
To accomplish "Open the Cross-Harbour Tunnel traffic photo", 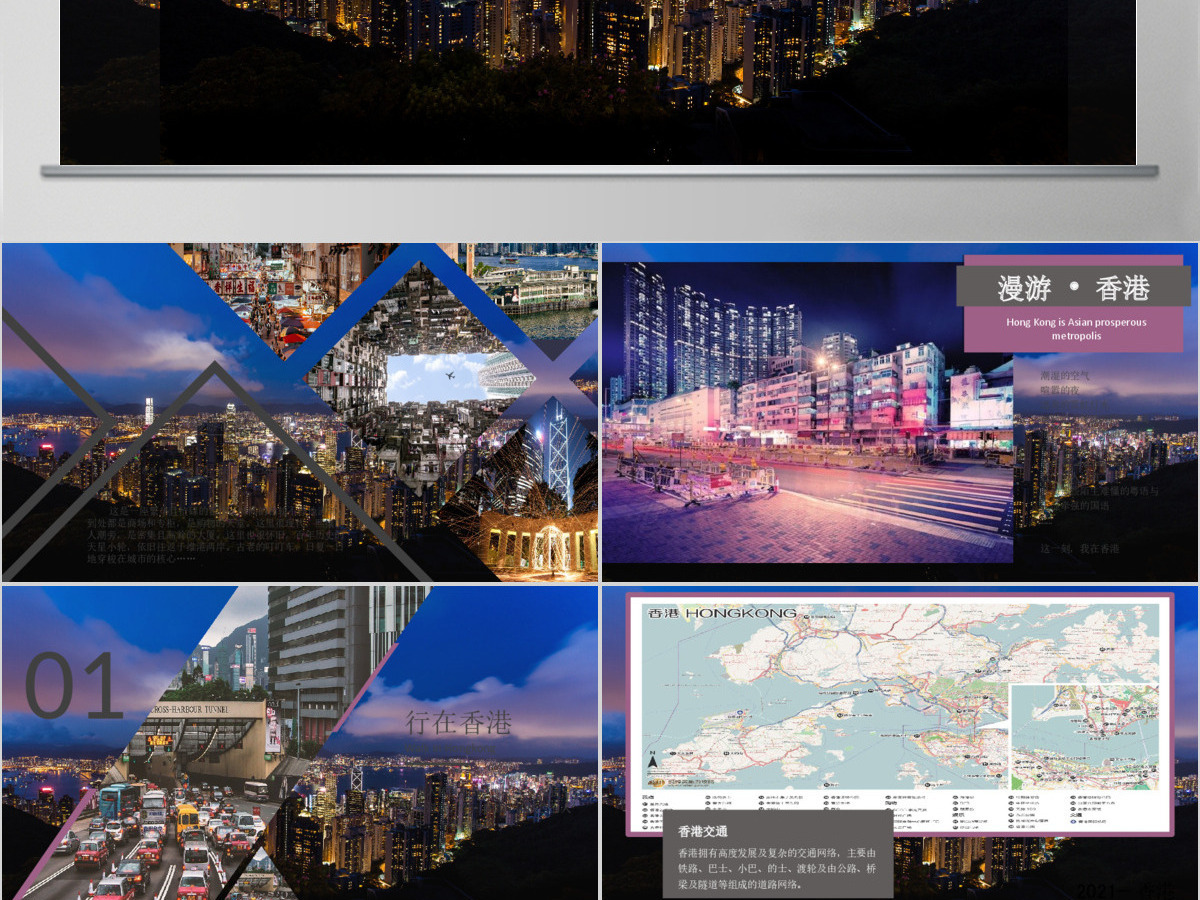I will [x=190, y=780].
